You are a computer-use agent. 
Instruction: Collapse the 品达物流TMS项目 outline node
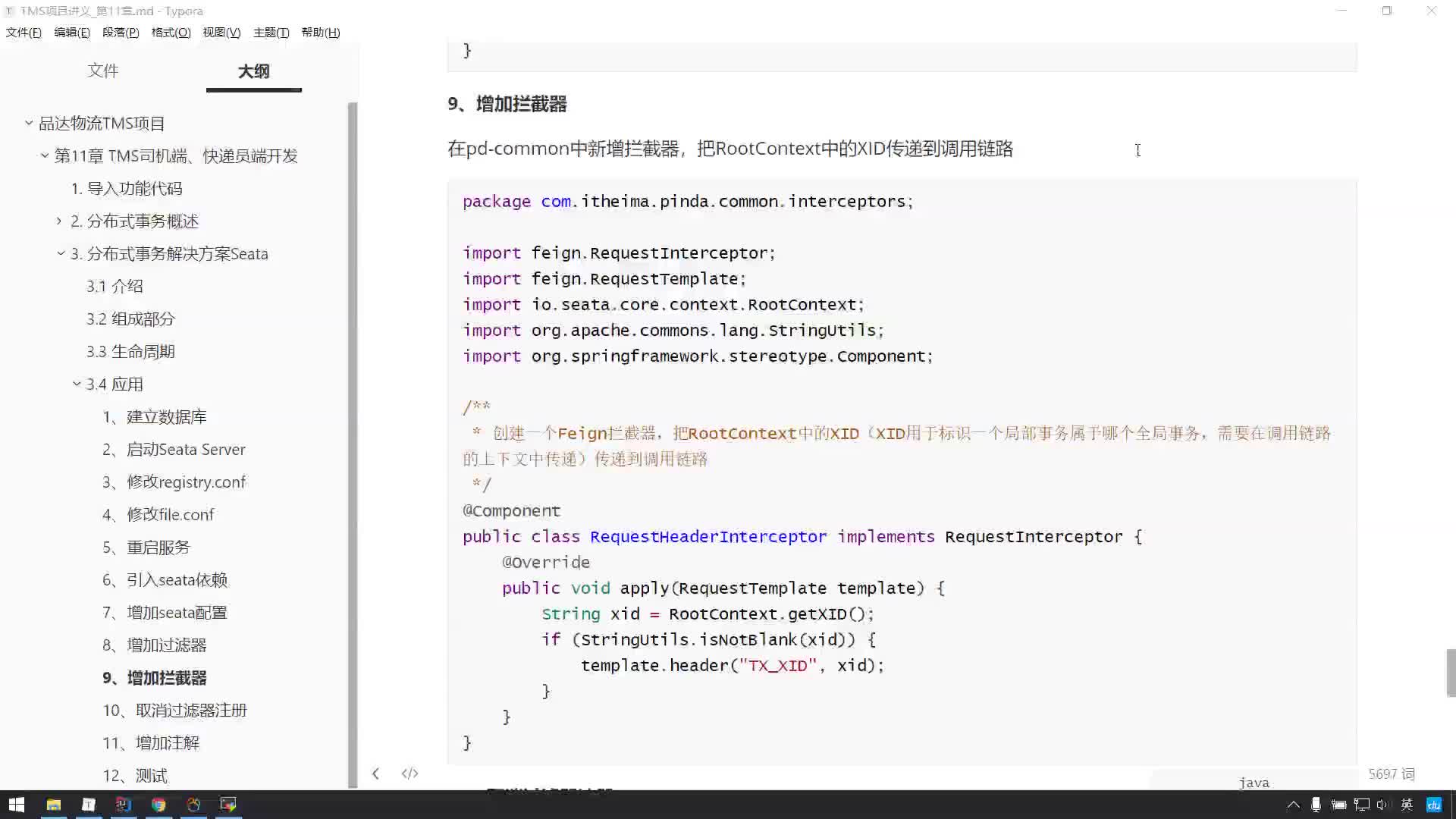pos(29,123)
